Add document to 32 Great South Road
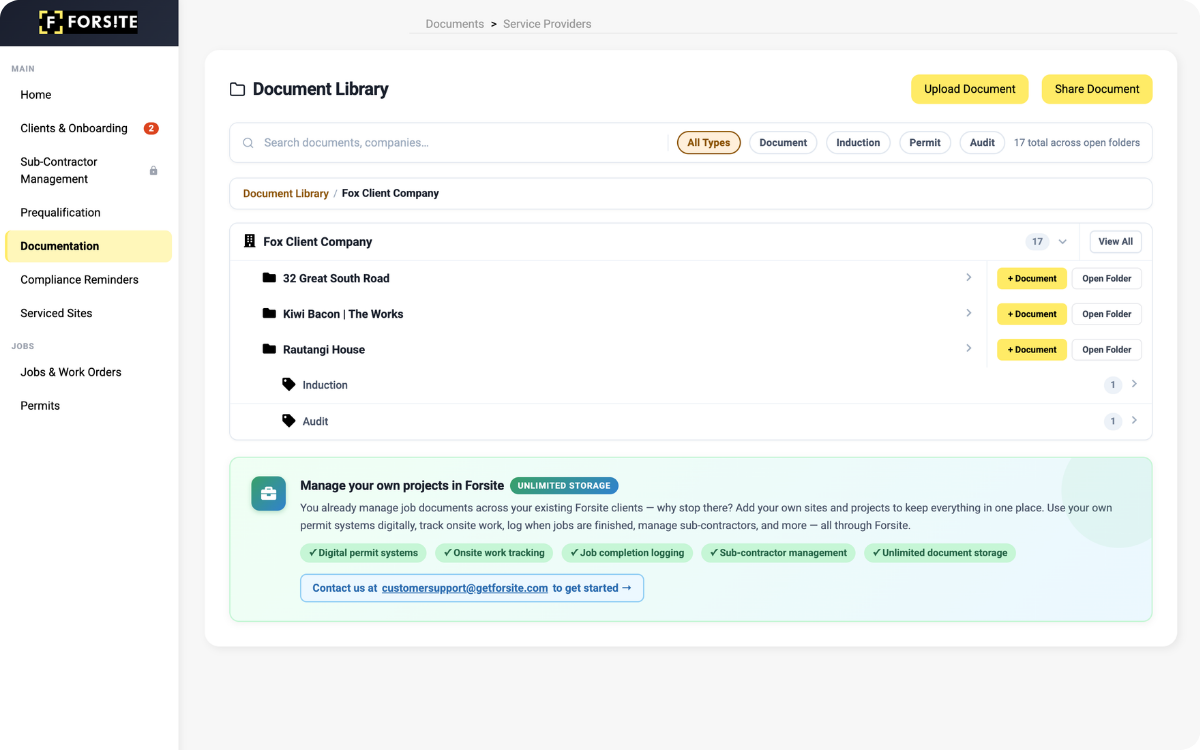The width and height of the screenshot is (1200, 750). tap(1032, 279)
